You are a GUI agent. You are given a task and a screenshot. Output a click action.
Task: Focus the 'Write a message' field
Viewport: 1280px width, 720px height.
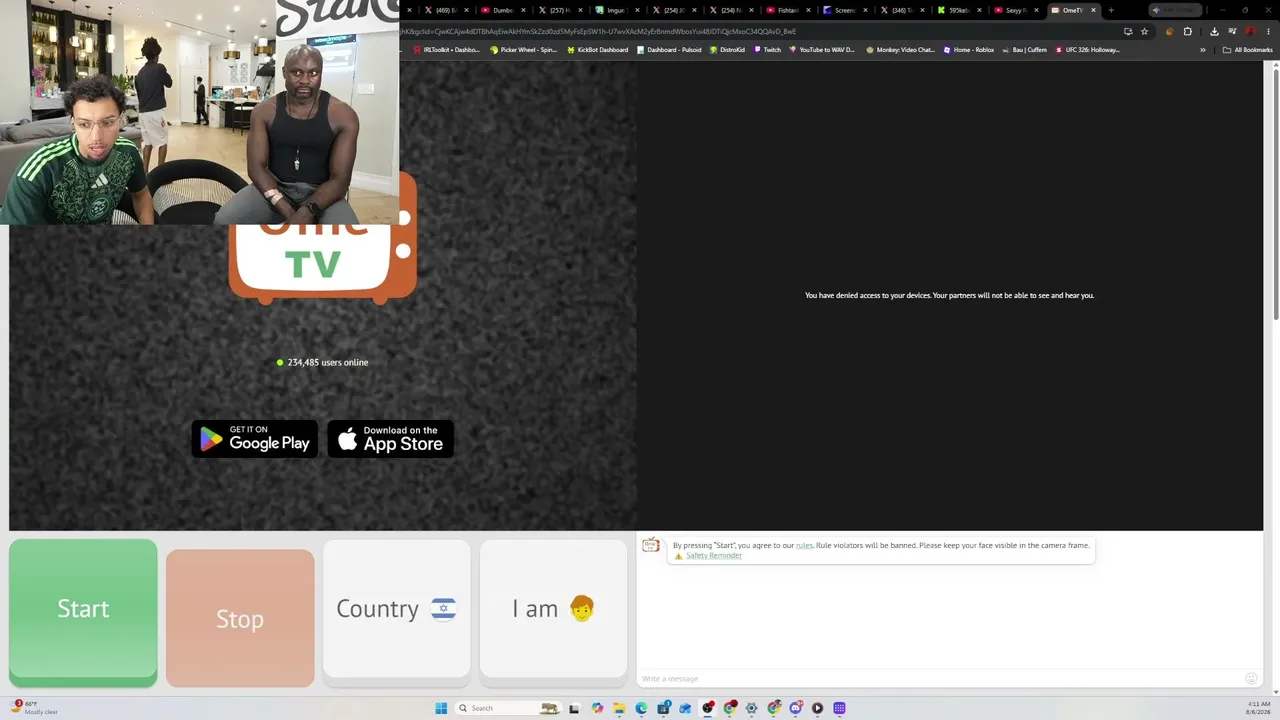(940, 679)
